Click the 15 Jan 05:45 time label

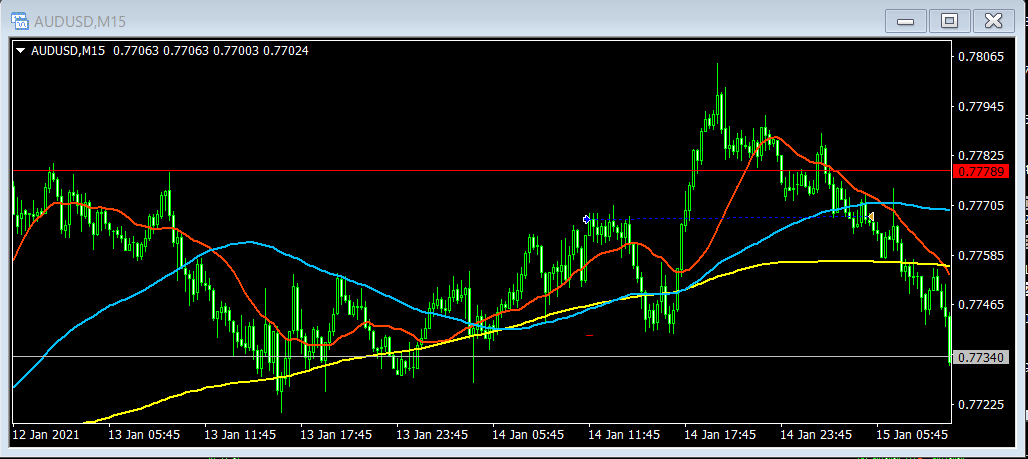pyautogui.click(x=913, y=435)
